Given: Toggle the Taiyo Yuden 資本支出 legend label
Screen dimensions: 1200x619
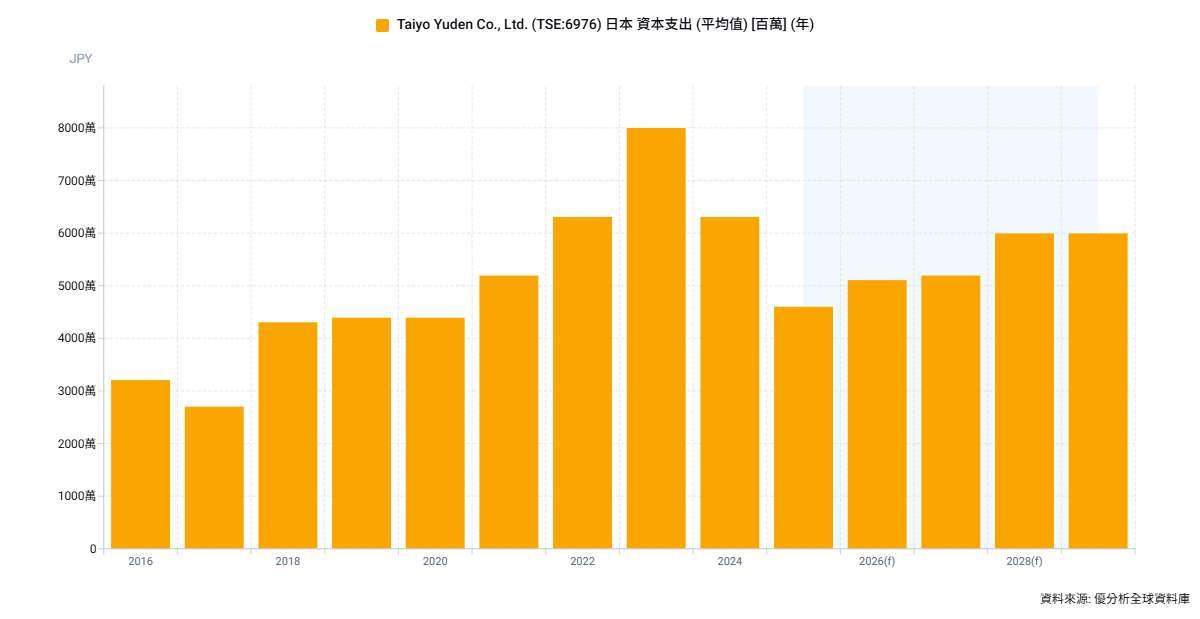Looking at the screenshot, I should pyautogui.click(x=605, y=25).
